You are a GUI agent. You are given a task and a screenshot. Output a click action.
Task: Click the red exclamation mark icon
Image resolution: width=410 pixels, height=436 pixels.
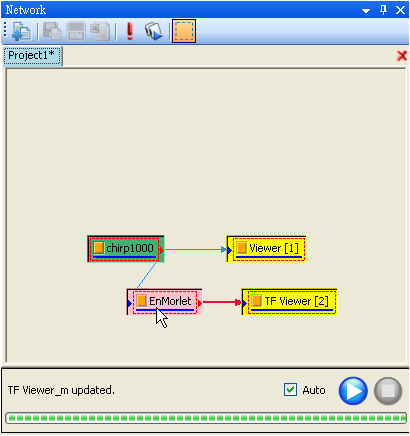(x=130, y=31)
